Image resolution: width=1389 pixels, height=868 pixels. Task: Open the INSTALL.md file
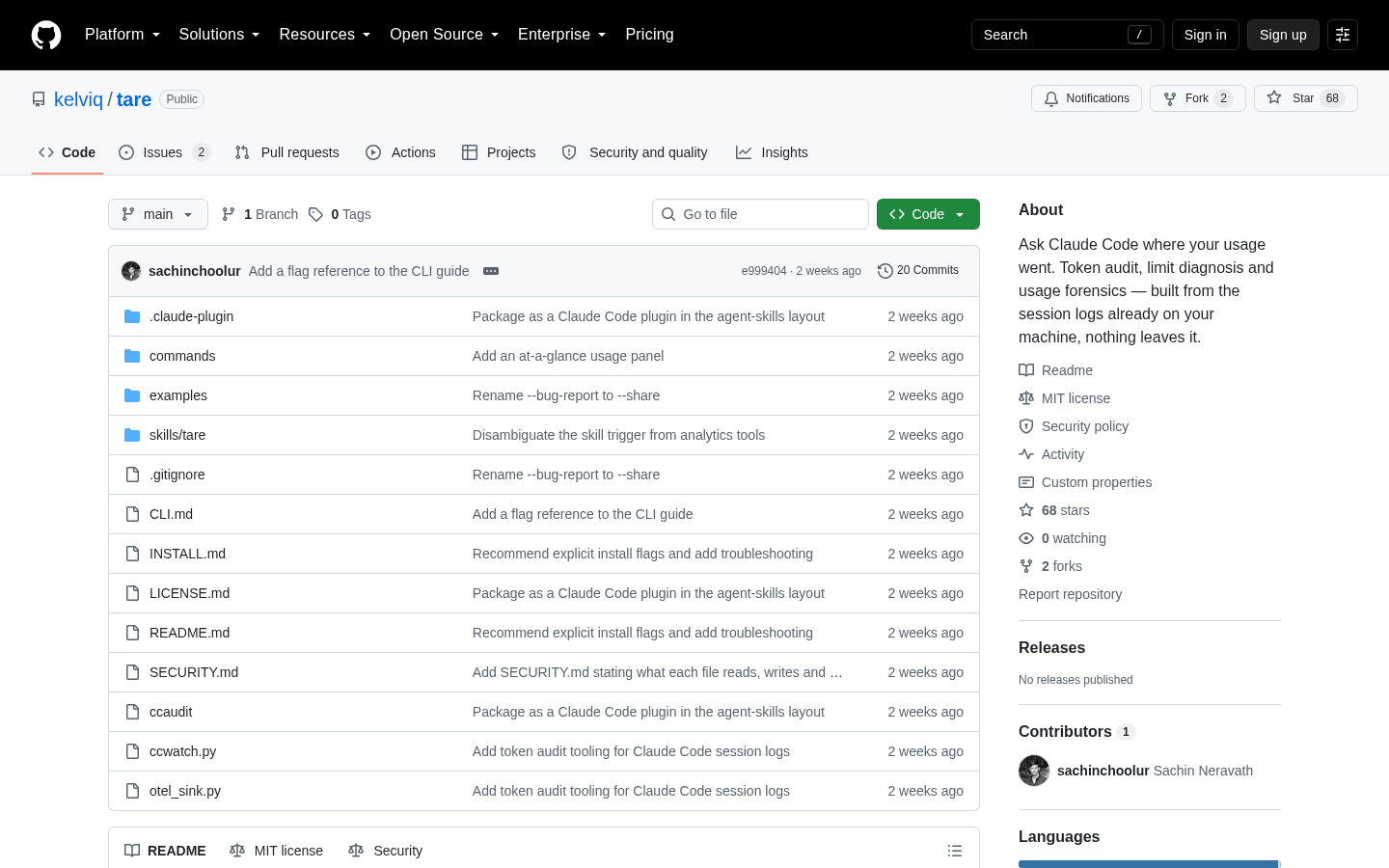coord(187,554)
